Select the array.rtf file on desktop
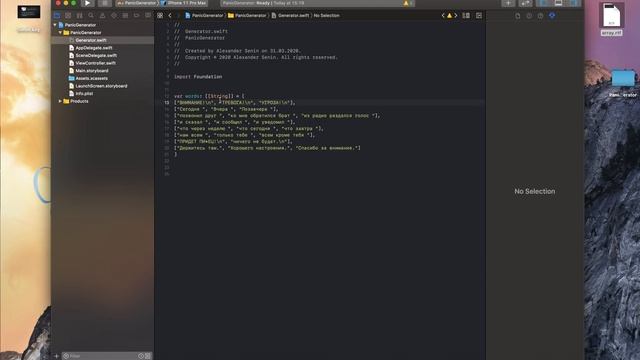The image size is (640, 360). pyautogui.click(x=611, y=19)
